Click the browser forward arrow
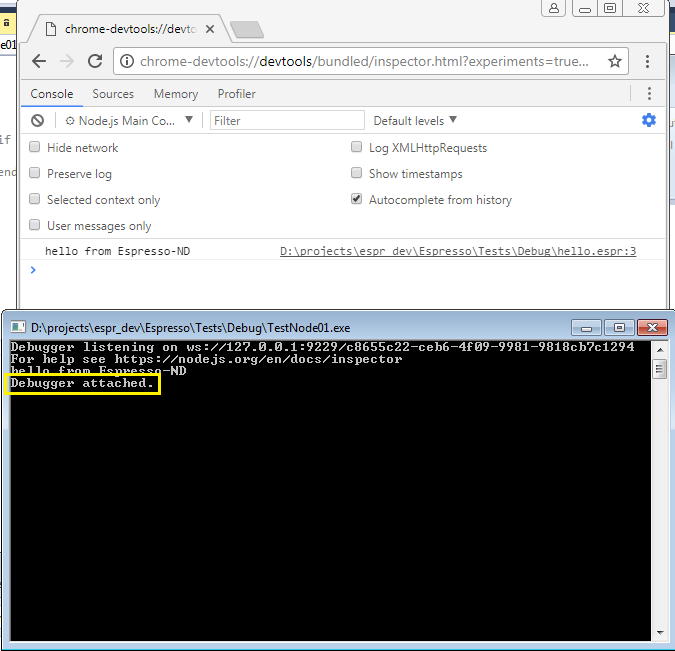The width and height of the screenshot is (675, 651). 67,61
